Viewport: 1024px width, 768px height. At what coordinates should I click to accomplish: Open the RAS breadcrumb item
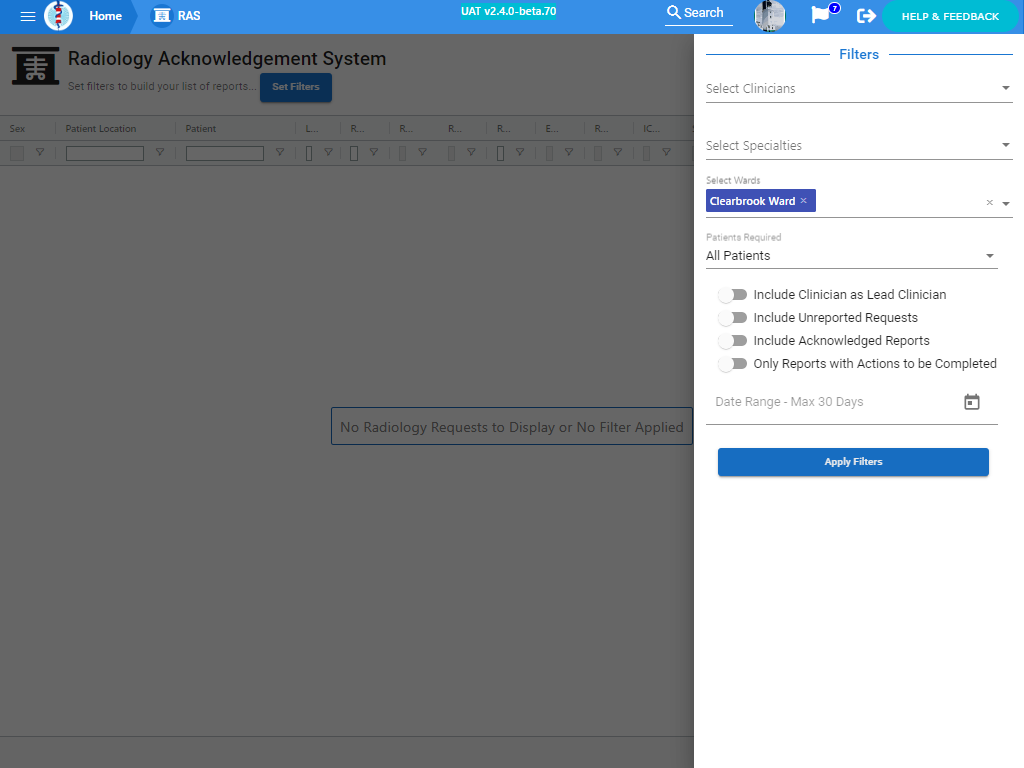[176, 16]
